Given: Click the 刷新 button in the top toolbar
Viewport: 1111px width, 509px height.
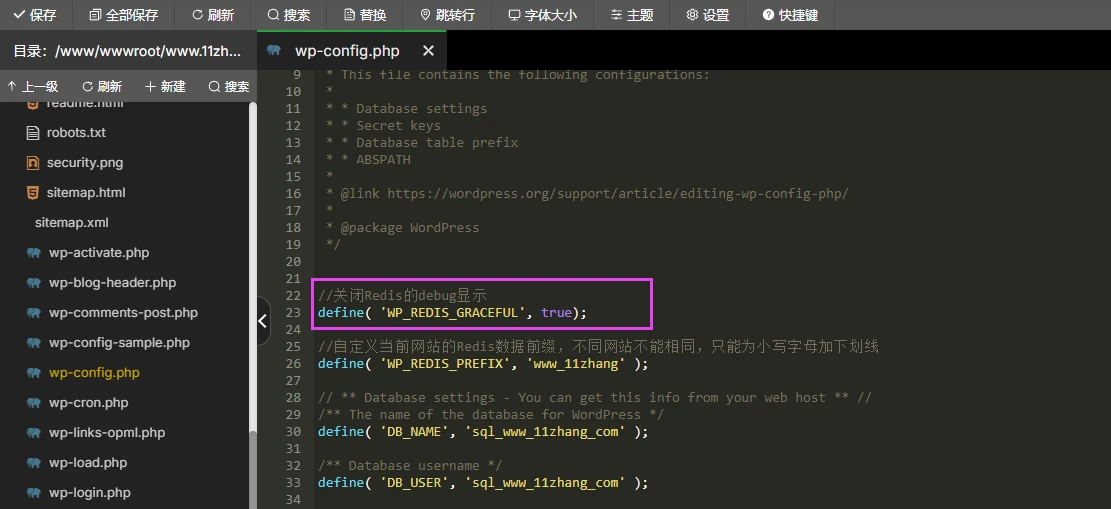Looking at the screenshot, I should point(213,15).
